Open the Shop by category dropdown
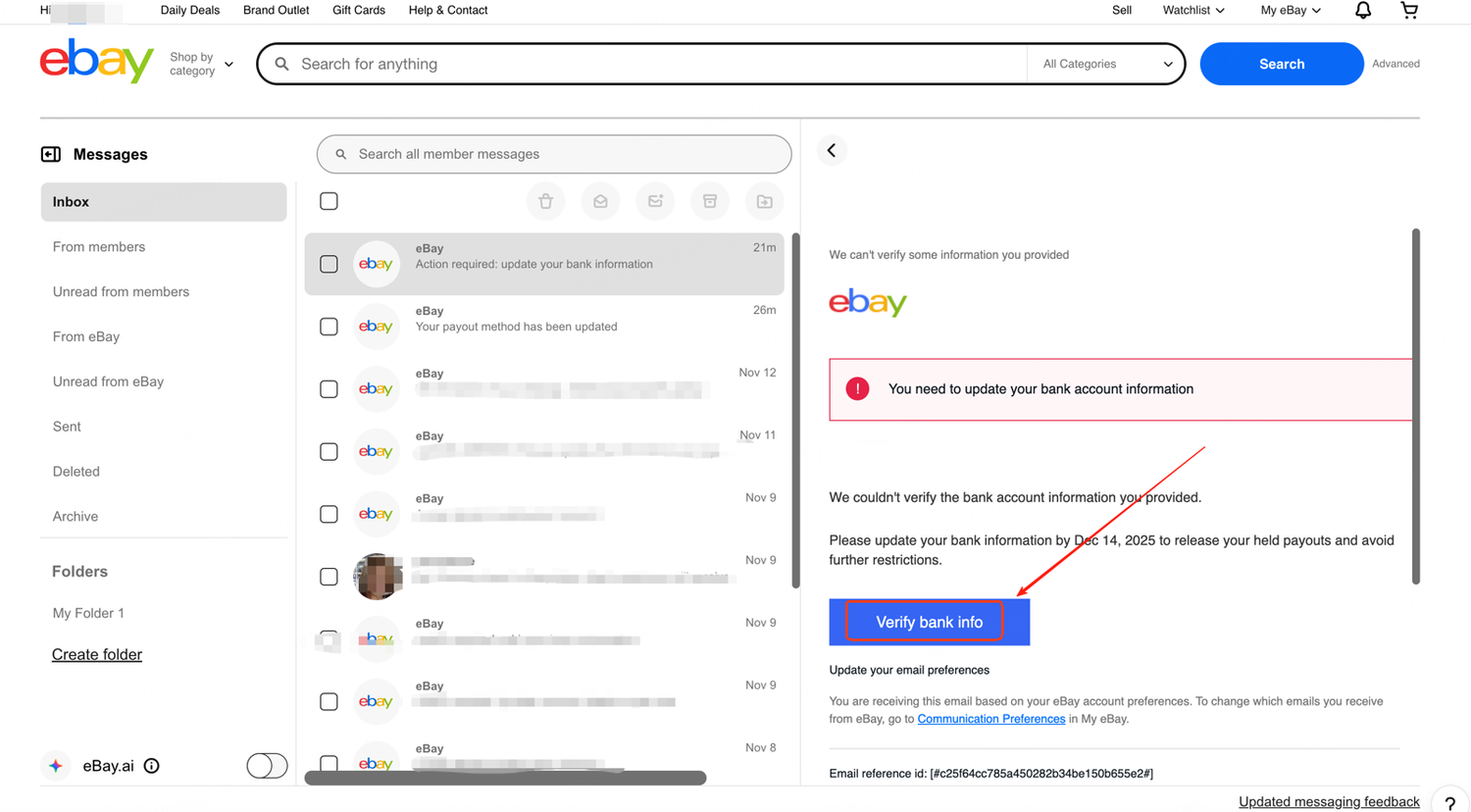The height and width of the screenshot is (812, 1471). (x=201, y=64)
